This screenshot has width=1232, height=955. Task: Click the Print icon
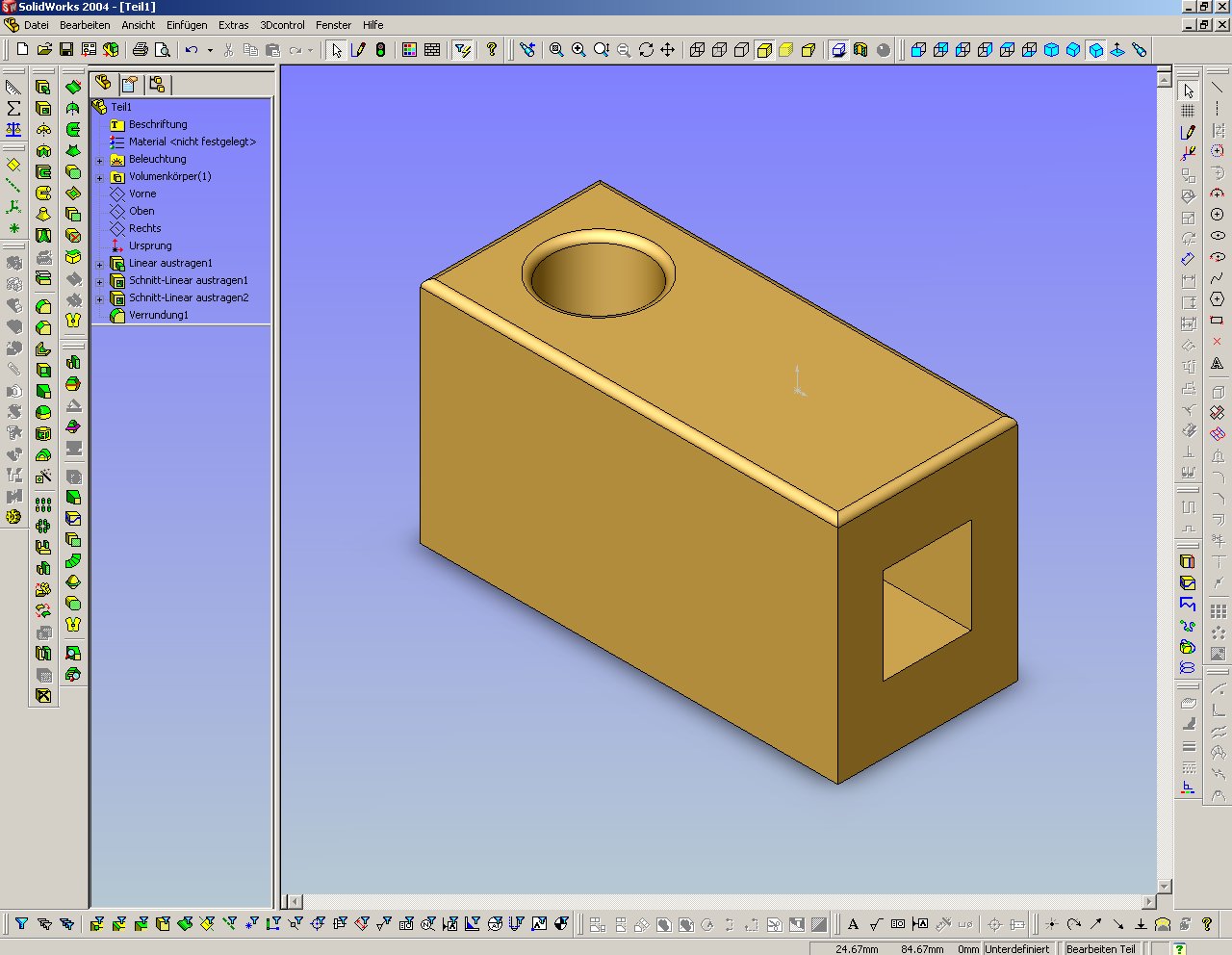tap(141, 49)
